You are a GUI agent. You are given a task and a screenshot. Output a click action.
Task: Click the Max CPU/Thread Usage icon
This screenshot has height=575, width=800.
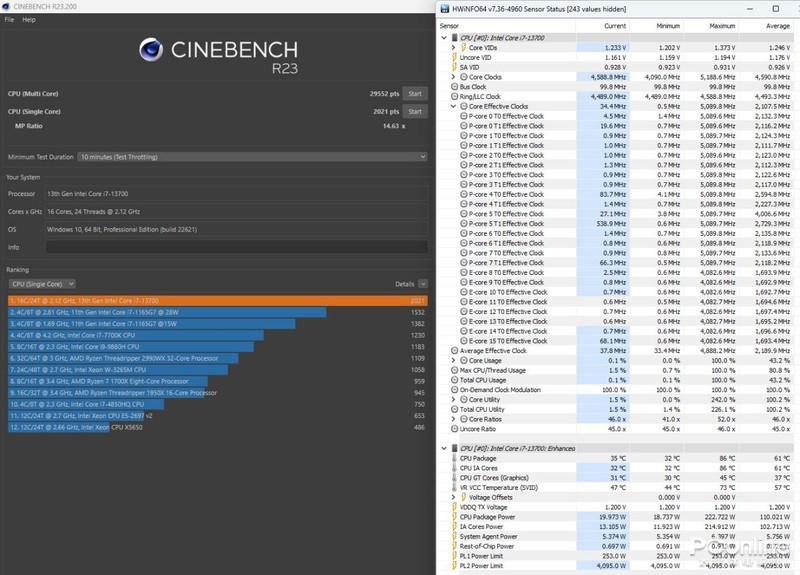point(455,370)
